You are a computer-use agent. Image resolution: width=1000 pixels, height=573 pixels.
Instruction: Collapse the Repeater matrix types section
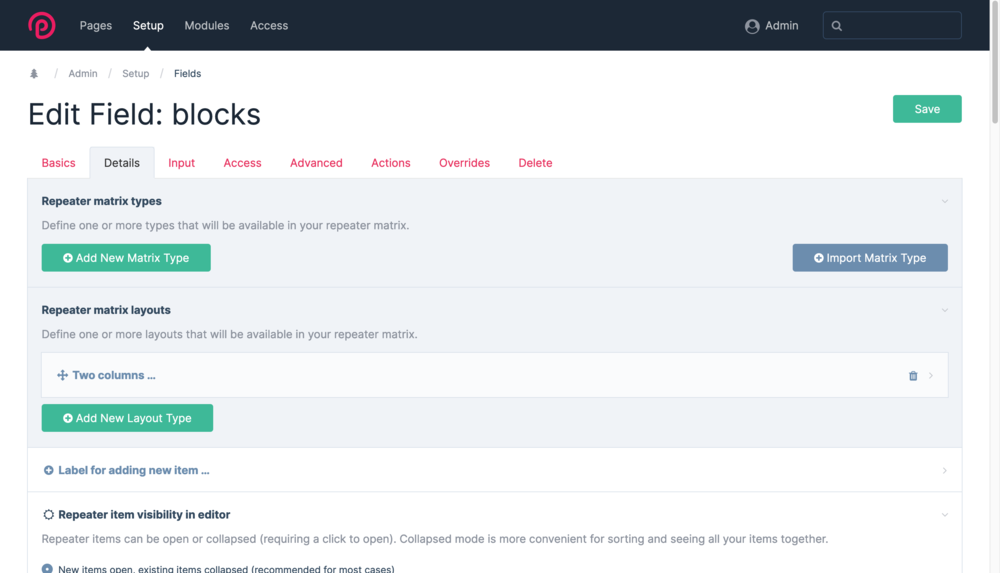(944, 201)
